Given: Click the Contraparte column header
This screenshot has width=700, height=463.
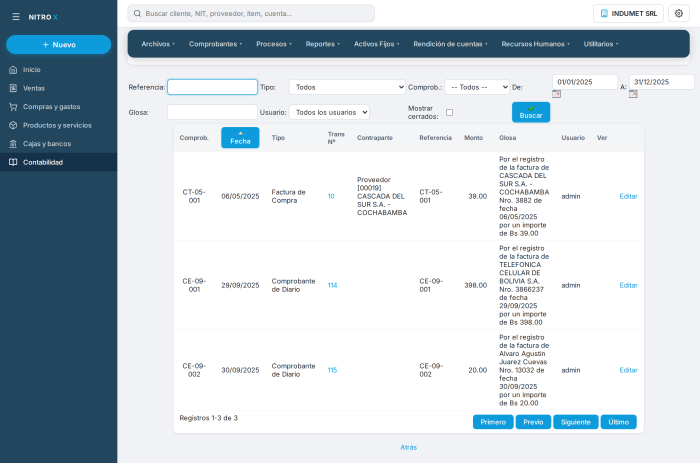Looking at the screenshot, I should [375, 138].
